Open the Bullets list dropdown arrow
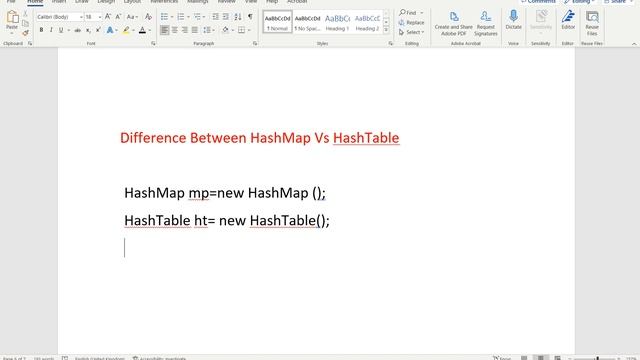This screenshot has width=640, height=360. coord(172,17)
